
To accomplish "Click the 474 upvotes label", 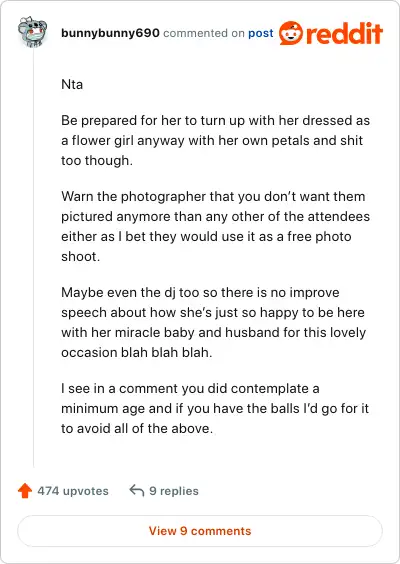I will (x=73, y=491).
